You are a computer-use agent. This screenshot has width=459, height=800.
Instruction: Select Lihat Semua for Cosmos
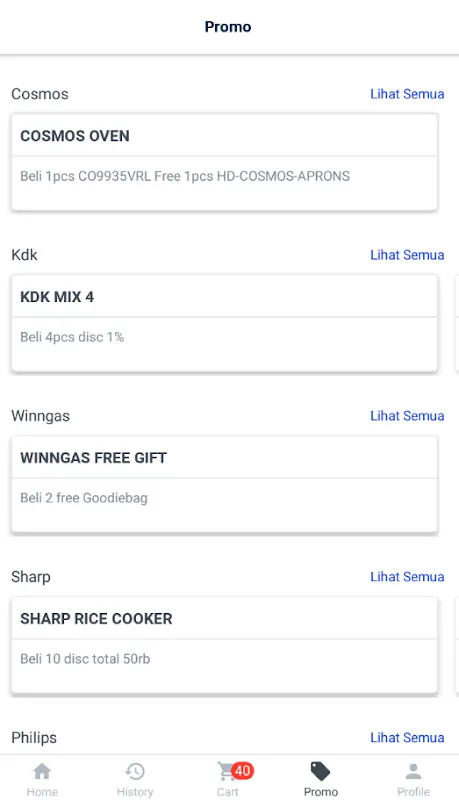coord(407,94)
